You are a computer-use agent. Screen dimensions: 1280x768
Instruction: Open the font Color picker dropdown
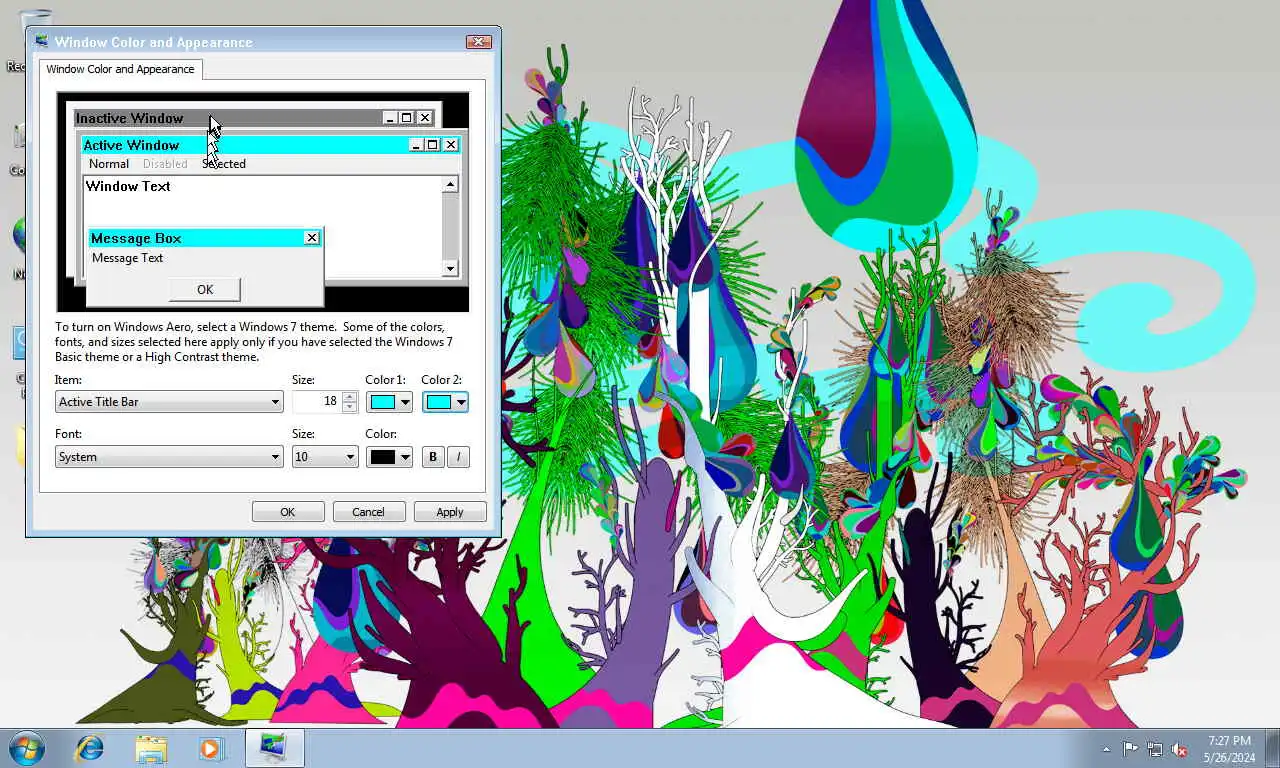(389, 457)
